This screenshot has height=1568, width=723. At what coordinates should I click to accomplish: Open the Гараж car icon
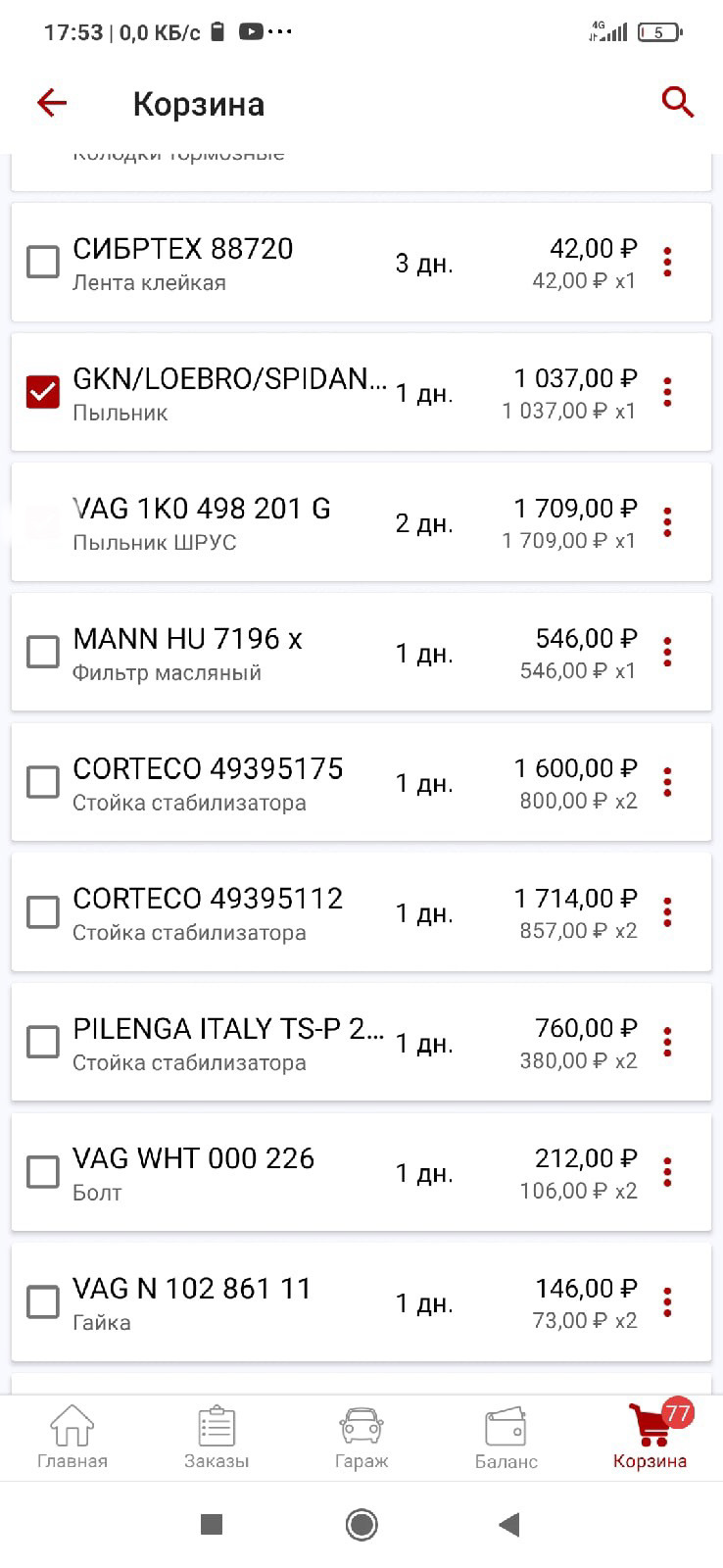point(361,1437)
